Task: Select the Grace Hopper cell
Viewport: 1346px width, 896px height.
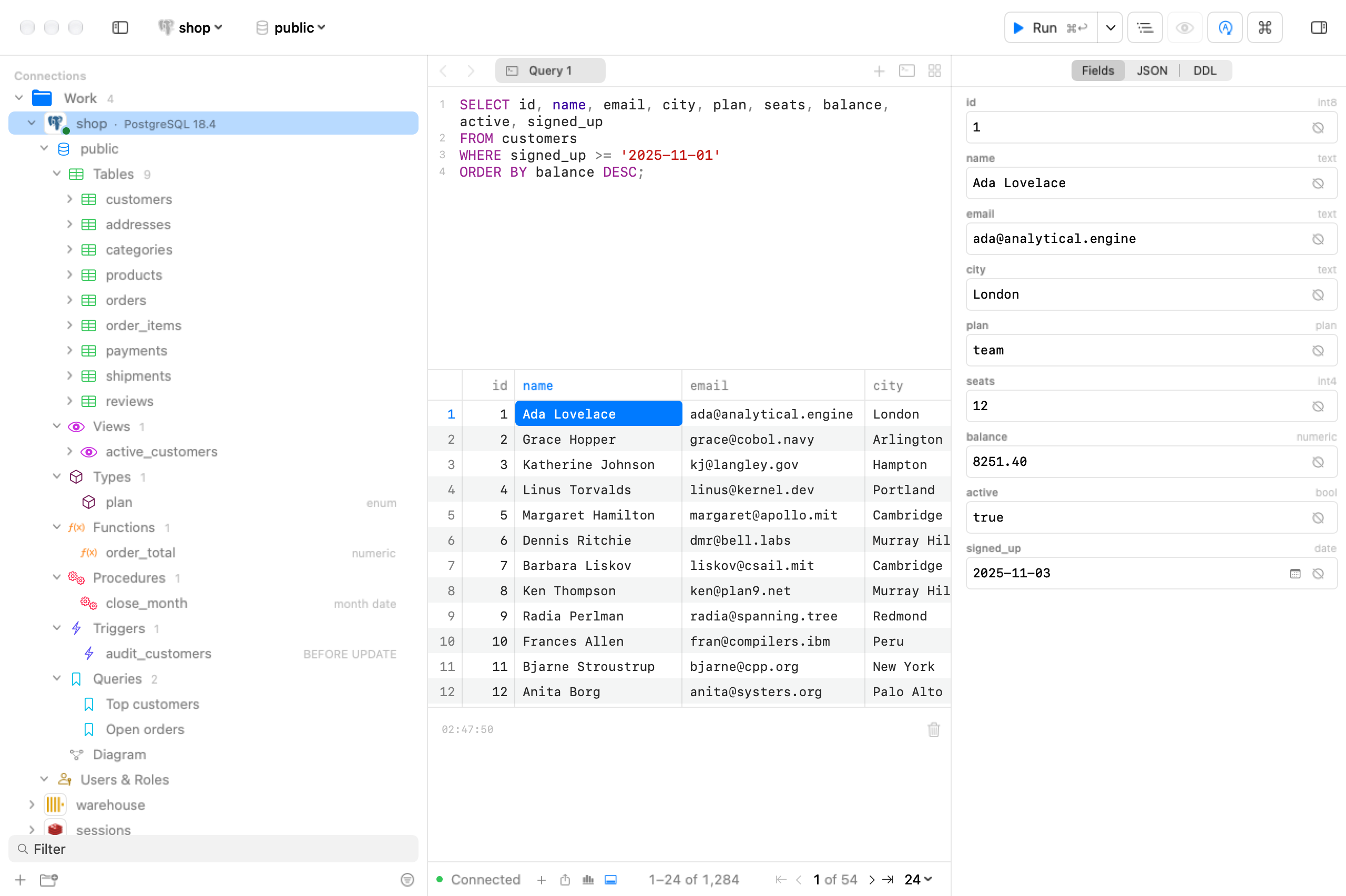Action: 598,439
